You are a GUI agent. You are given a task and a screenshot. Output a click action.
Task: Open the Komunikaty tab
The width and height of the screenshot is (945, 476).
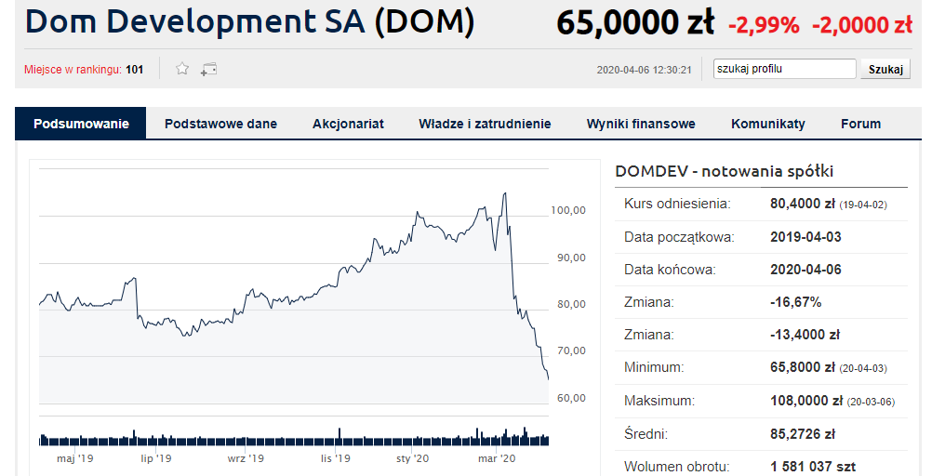[x=768, y=124]
